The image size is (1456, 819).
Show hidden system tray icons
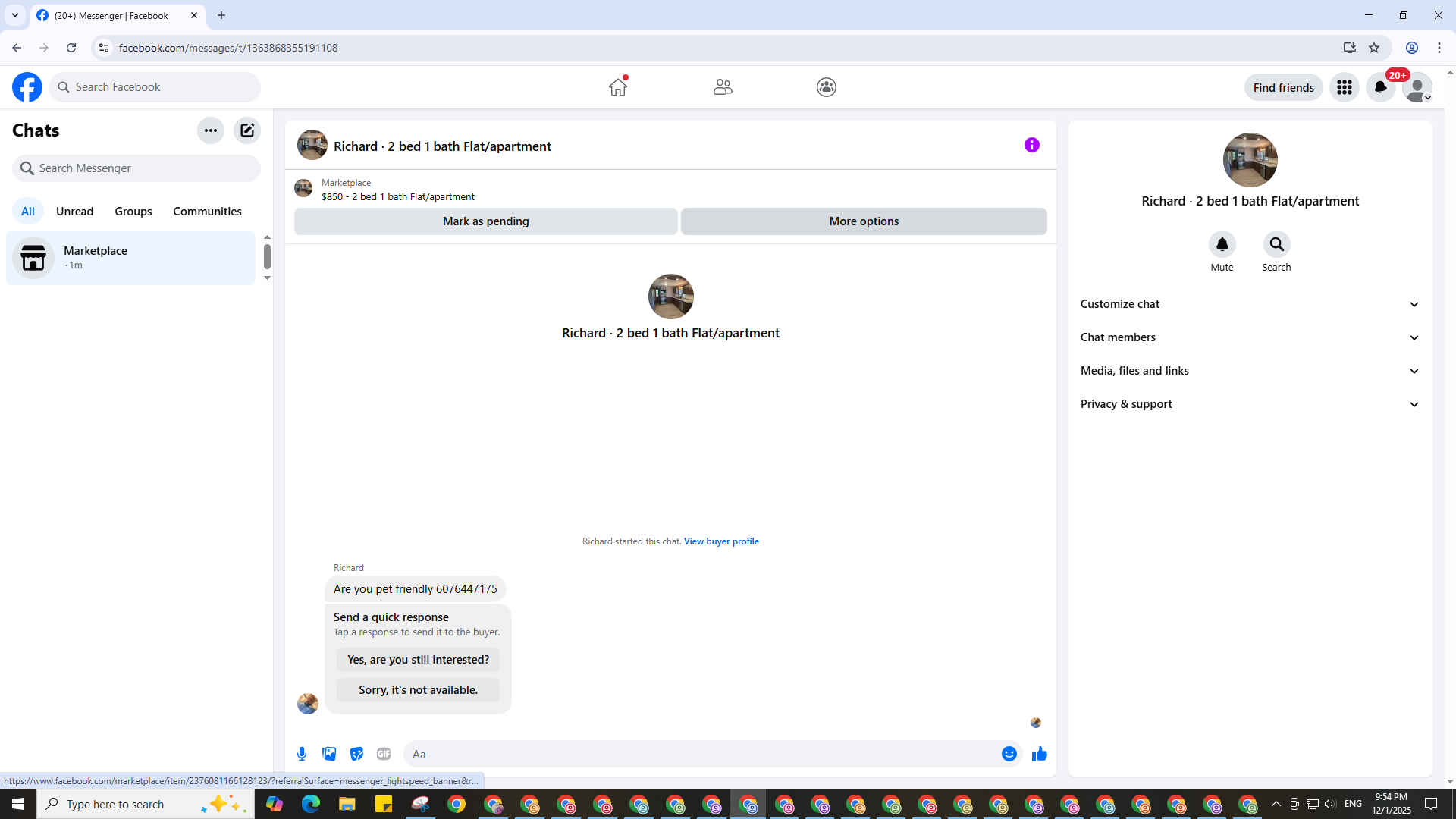pos(1276,804)
